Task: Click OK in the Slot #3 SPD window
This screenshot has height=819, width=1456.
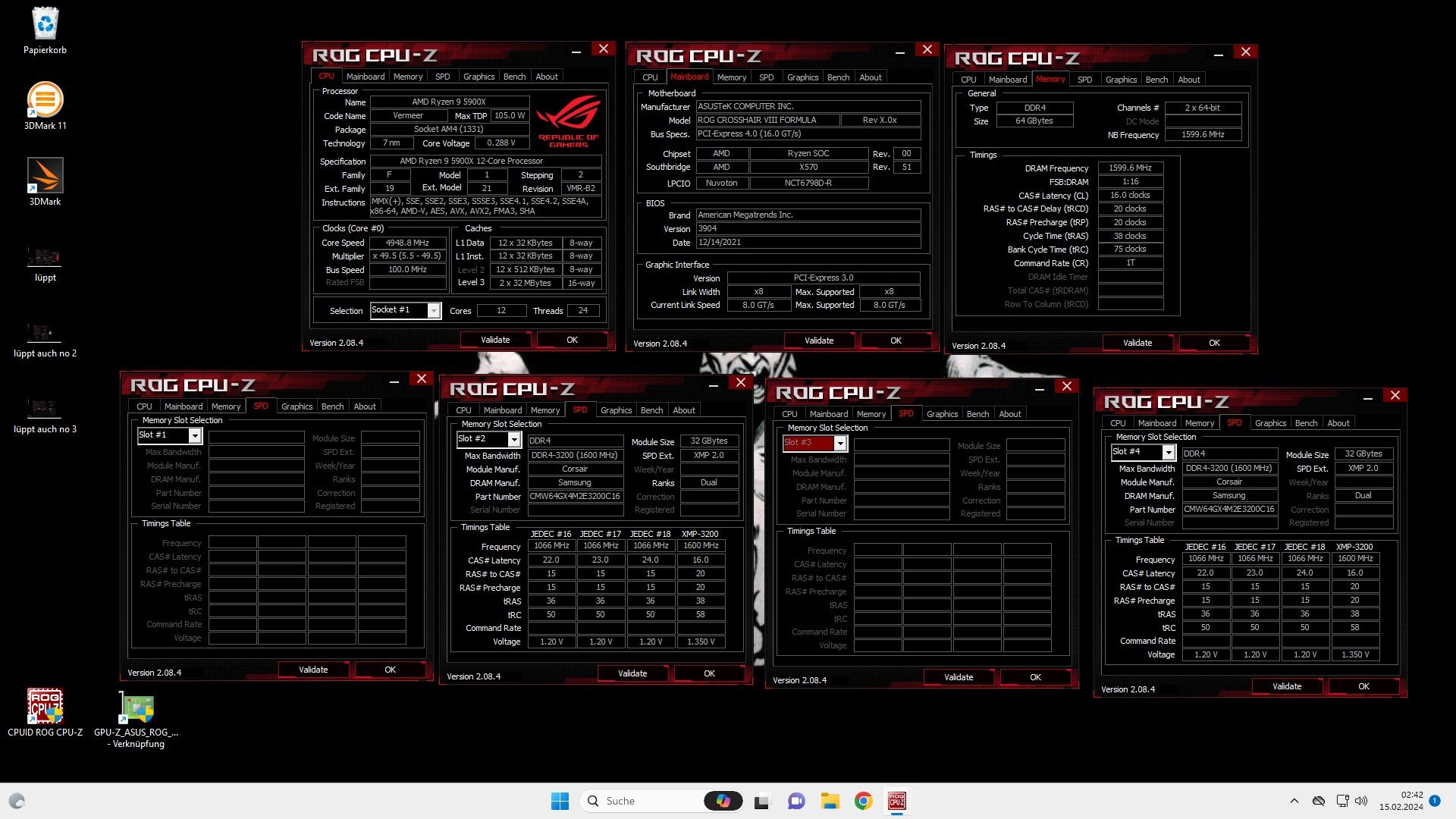Action: click(1035, 677)
